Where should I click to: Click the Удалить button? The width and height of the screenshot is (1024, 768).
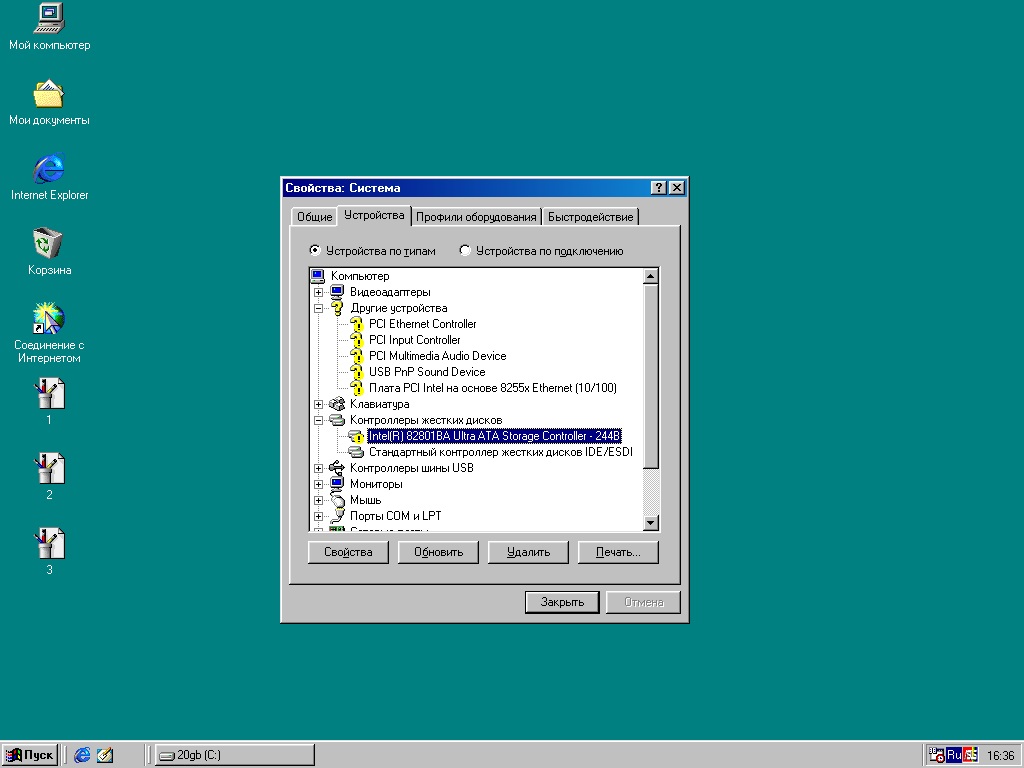coord(528,552)
